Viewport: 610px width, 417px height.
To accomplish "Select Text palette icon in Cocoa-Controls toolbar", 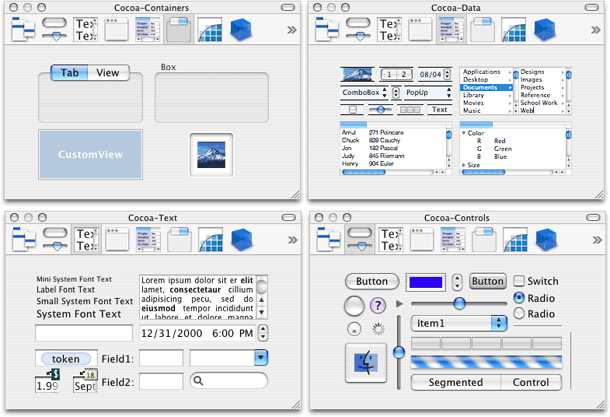I will click(x=391, y=240).
